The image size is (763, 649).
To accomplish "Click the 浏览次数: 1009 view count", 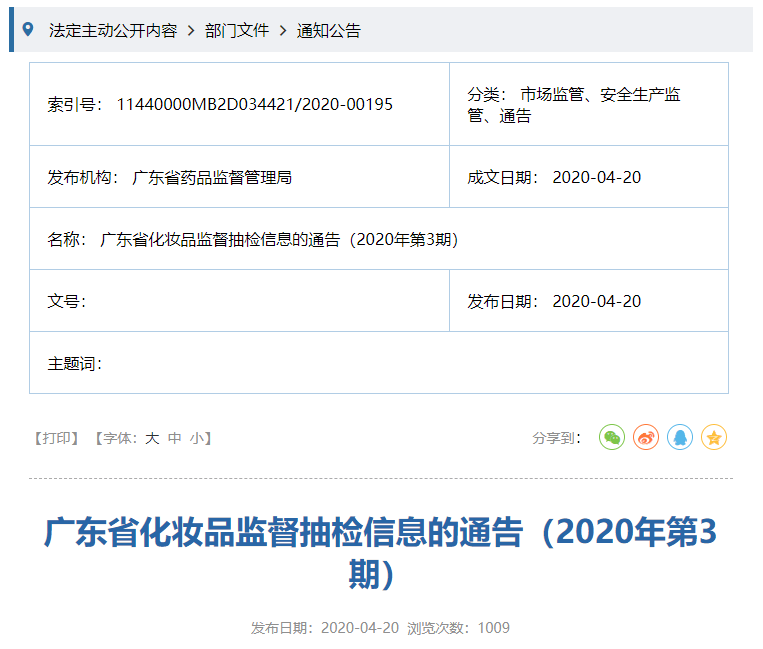I will tap(458, 628).
